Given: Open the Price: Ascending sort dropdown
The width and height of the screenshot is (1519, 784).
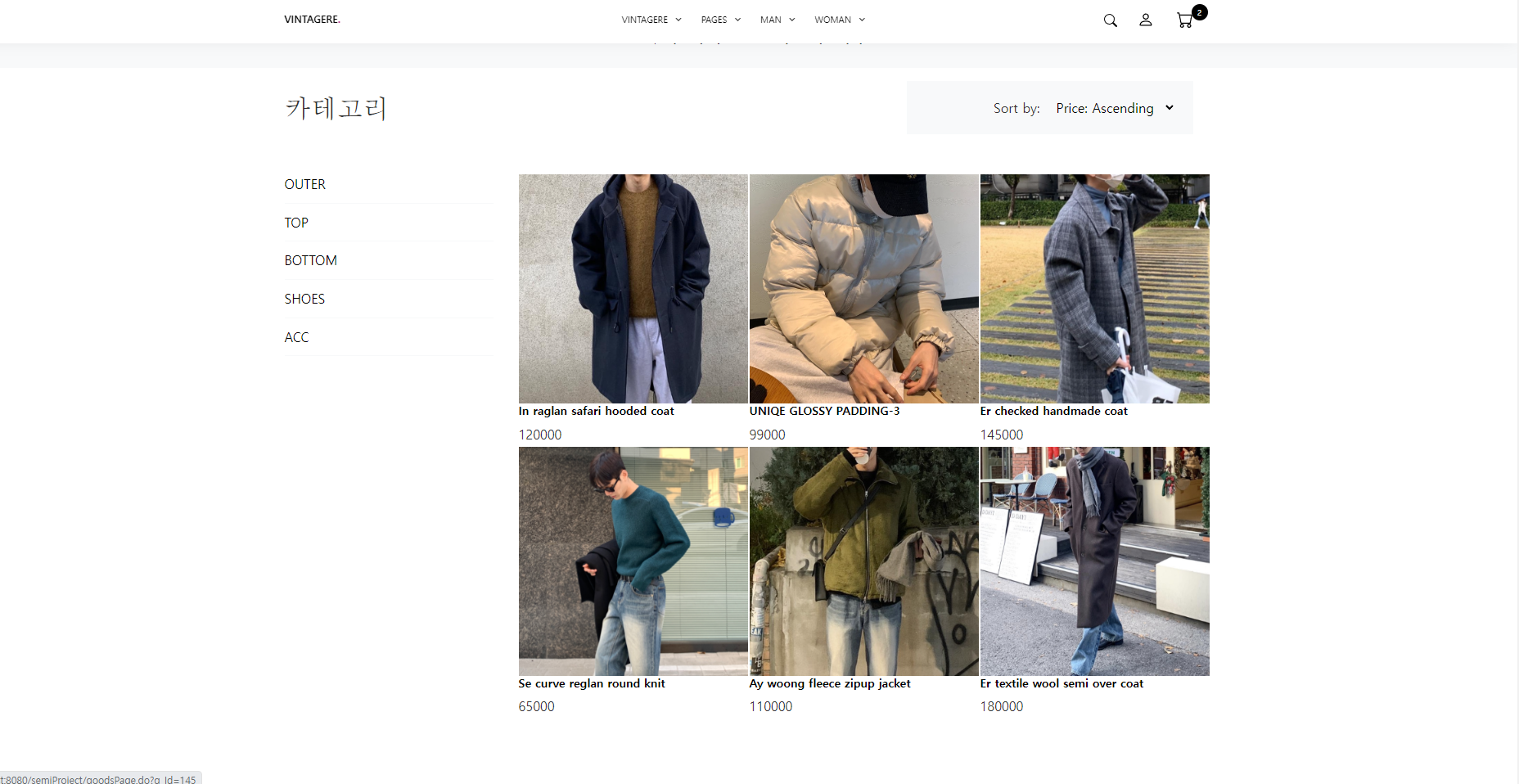Looking at the screenshot, I should pyautogui.click(x=1115, y=107).
